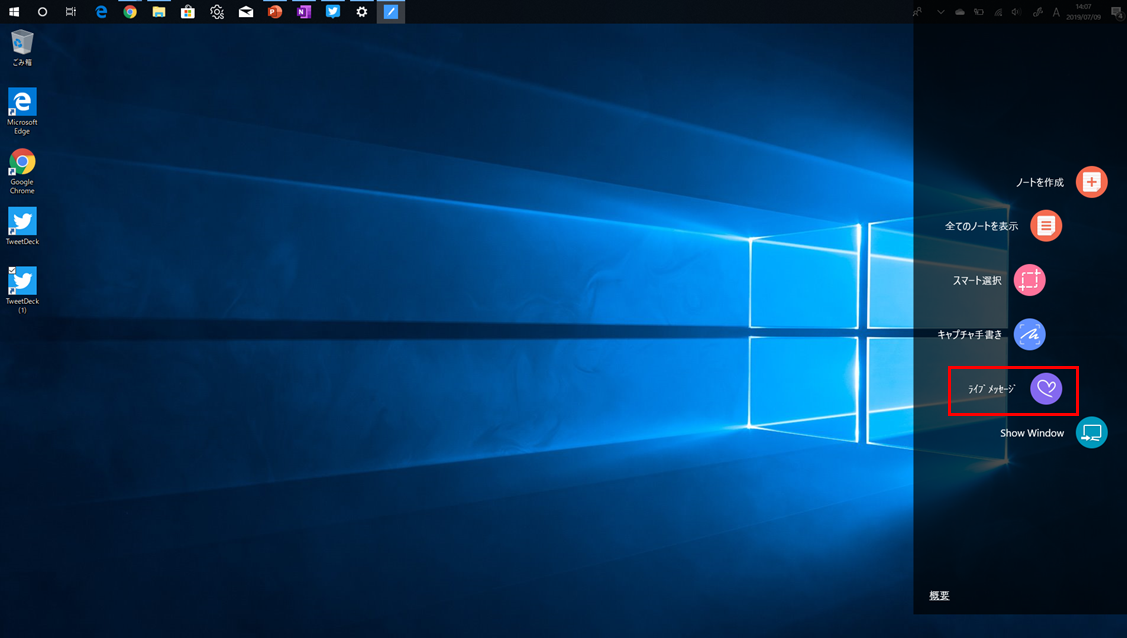Tap the スマート選択 smart select button
Image resolution: width=1127 pixels, height=638 pixels.
(1029, 280)
